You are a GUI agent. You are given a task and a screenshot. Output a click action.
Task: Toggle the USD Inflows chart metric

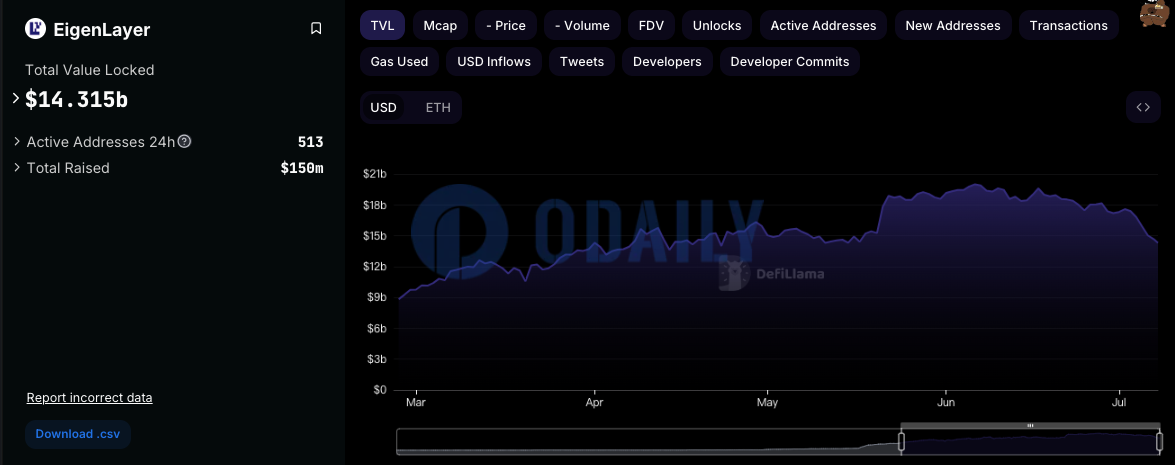pos(494,61)
